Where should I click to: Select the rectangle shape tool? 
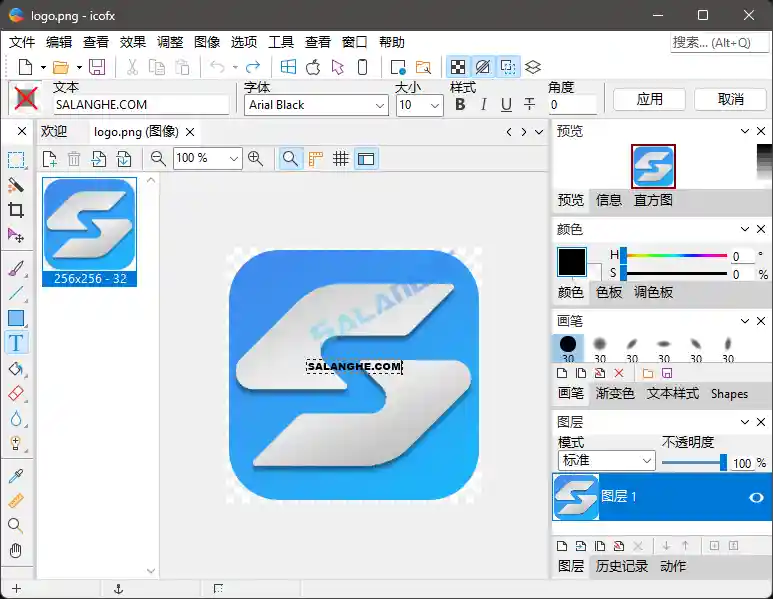(16, 318)
